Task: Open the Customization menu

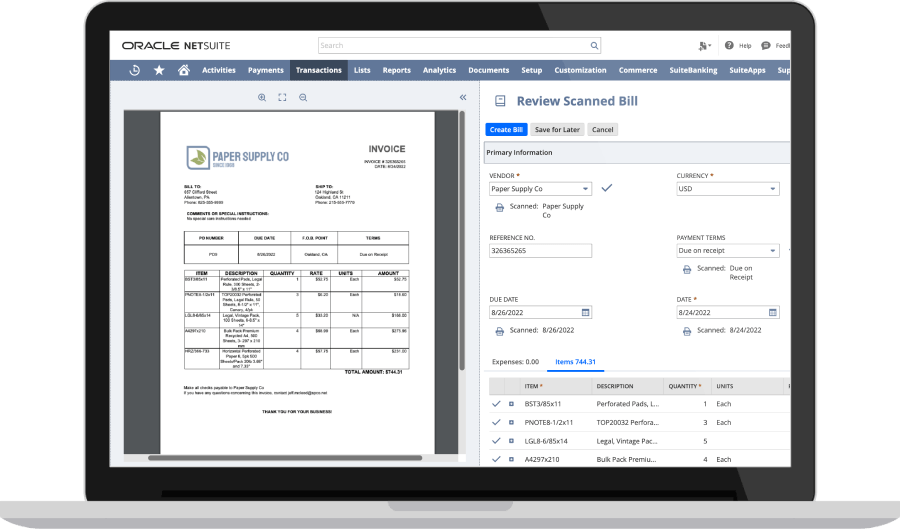Action: point(580,70)
